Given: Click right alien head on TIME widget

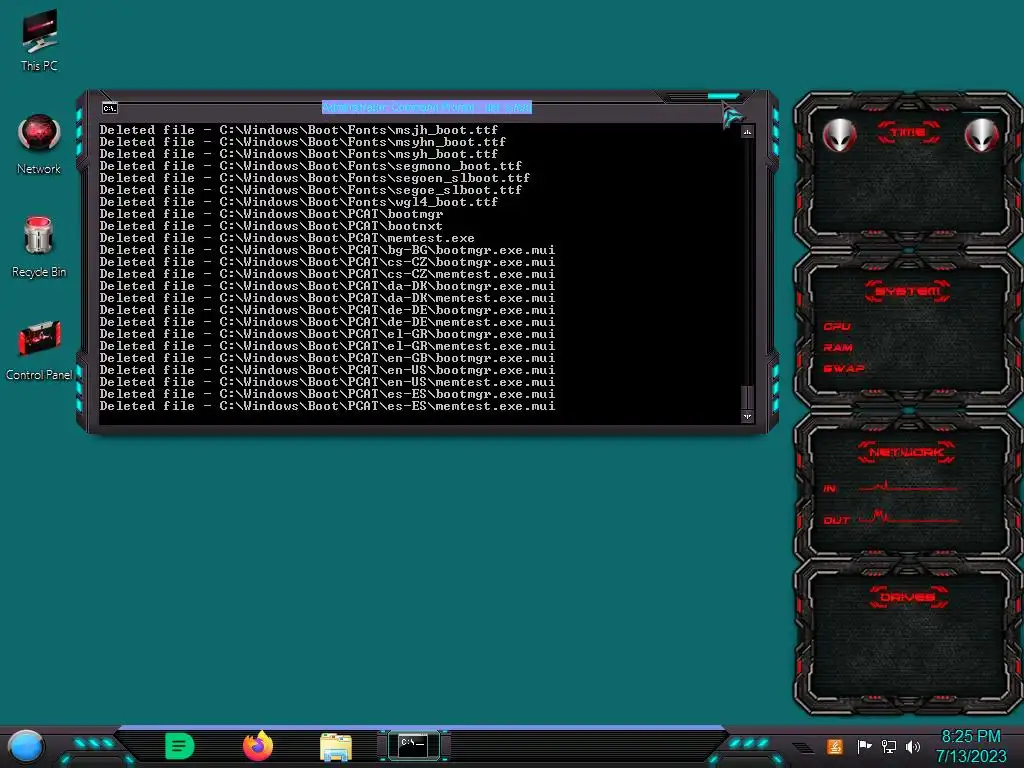Looking at the screenshot, I should coord(981,135).
